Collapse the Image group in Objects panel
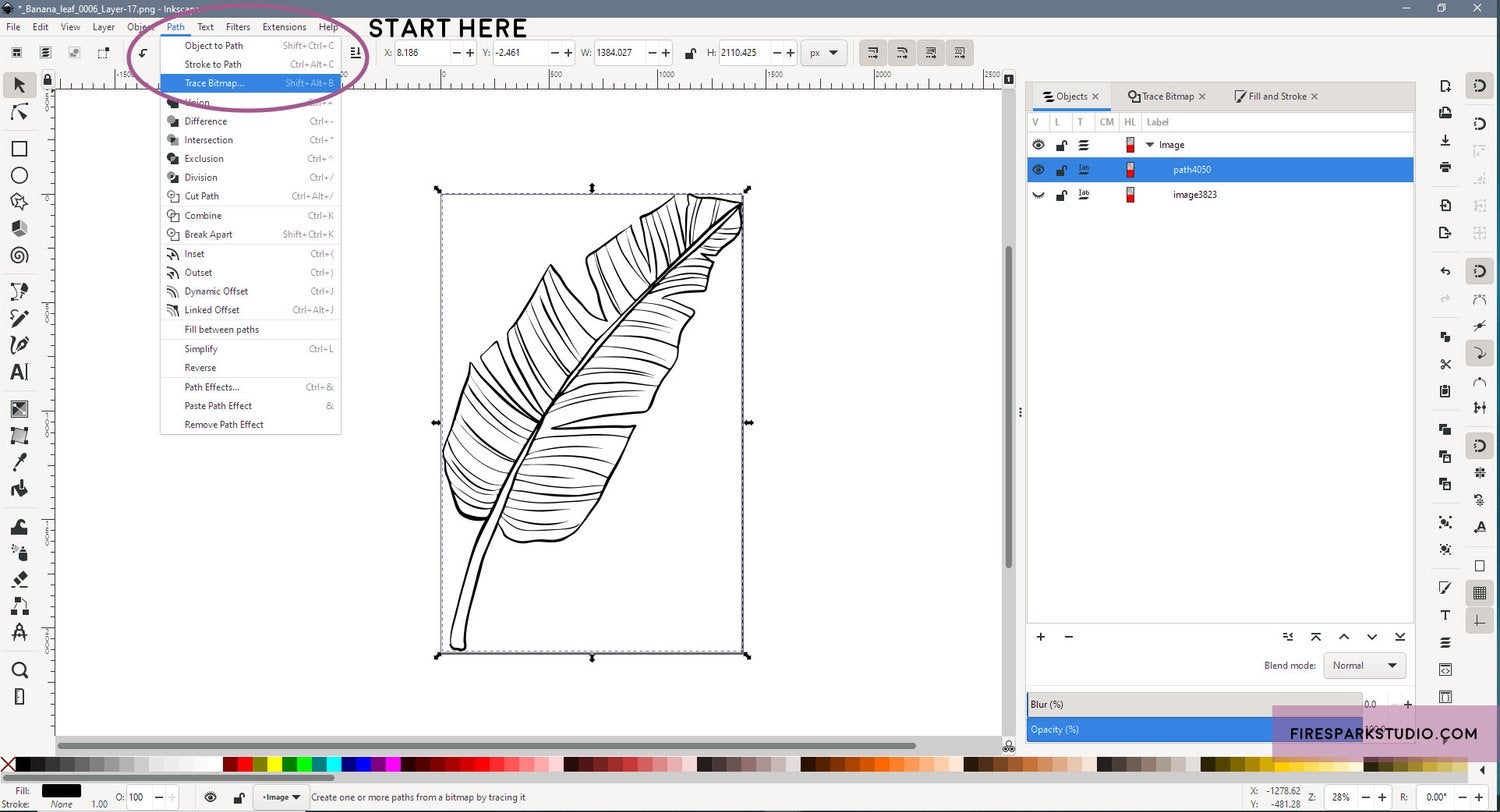Image resolution: width=1500 pixels, height=812 pixels. [x=1151, y=144]
